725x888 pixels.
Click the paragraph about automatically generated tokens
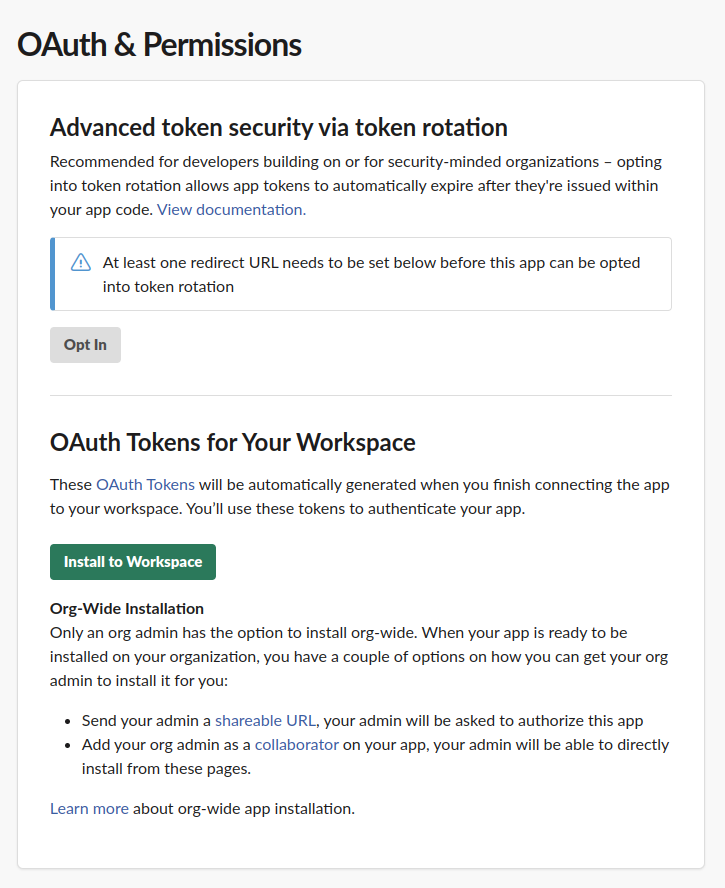click(360, 497)
